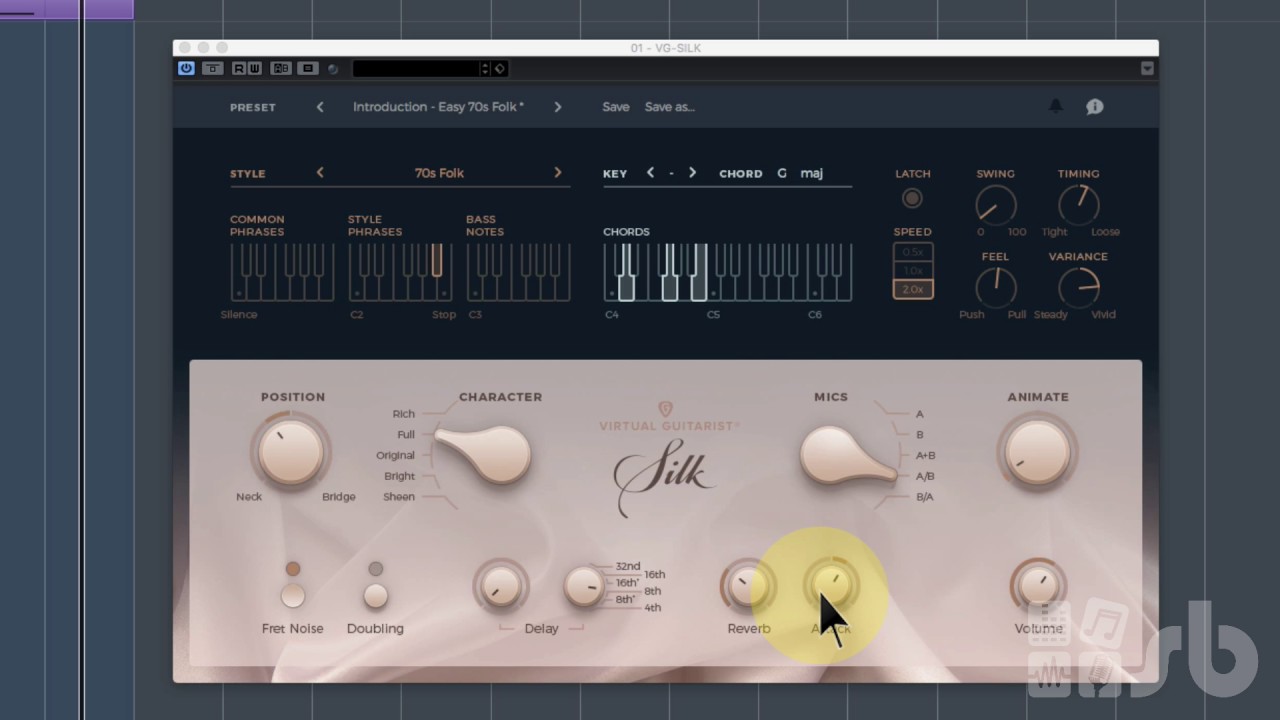The image size is (1280, 720).
Task: Click the Delay time knob
Action: [583, 587]
